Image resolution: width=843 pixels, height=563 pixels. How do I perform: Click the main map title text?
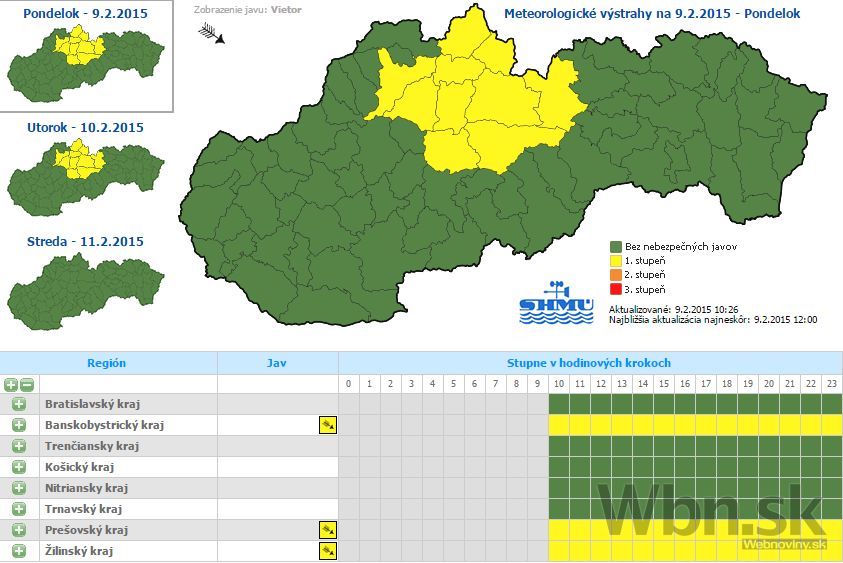(652, 13)
